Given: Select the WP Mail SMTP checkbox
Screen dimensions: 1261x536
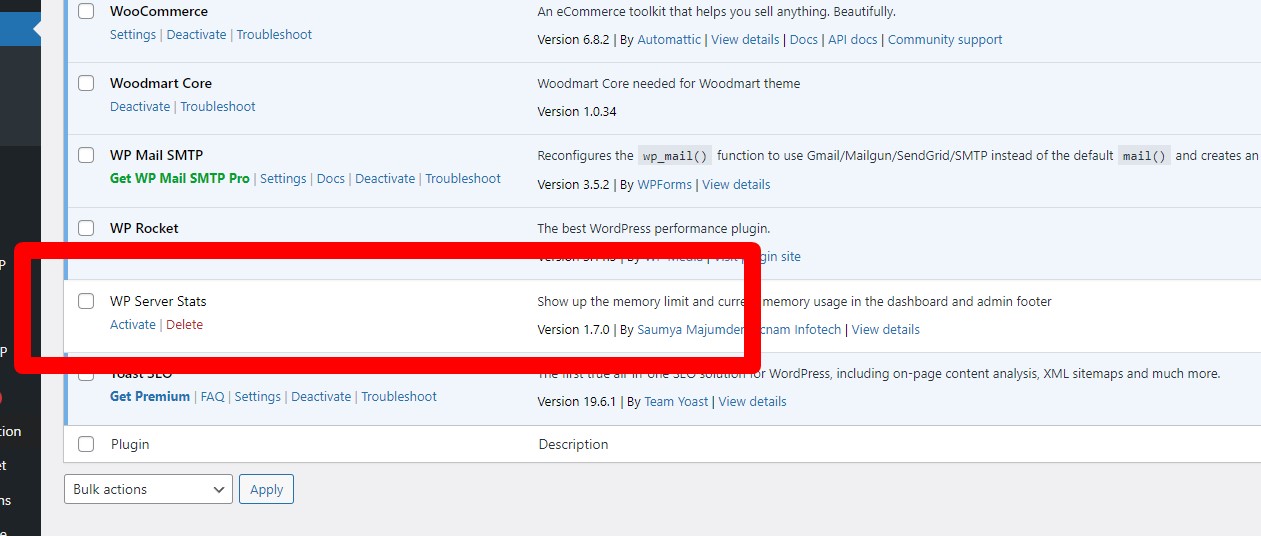Looking at the screenshot, I should pyautogui.click(x=86, y=155).
